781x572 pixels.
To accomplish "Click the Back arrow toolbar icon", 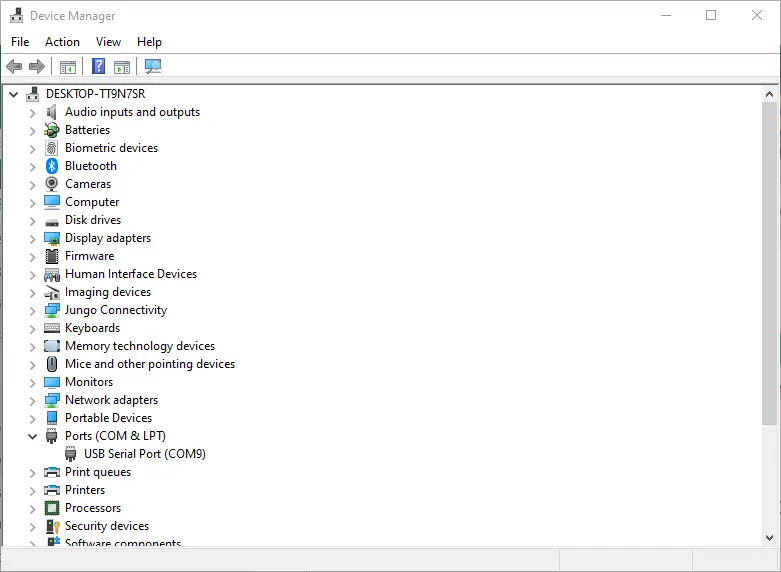I will (x=14, y=67).
